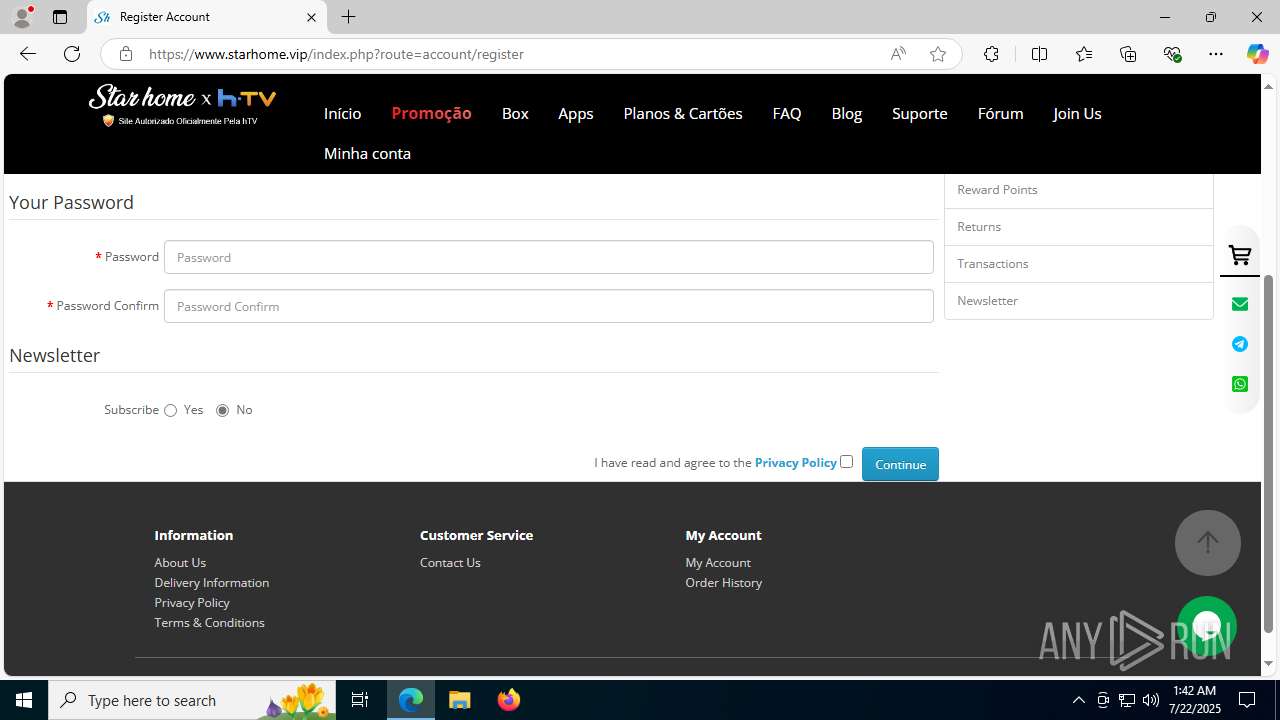Image resolution: width=1280 pixels, height=720 pixels.
Task: Toggle the Split screen icon
Action: (x=1039, y=54)
